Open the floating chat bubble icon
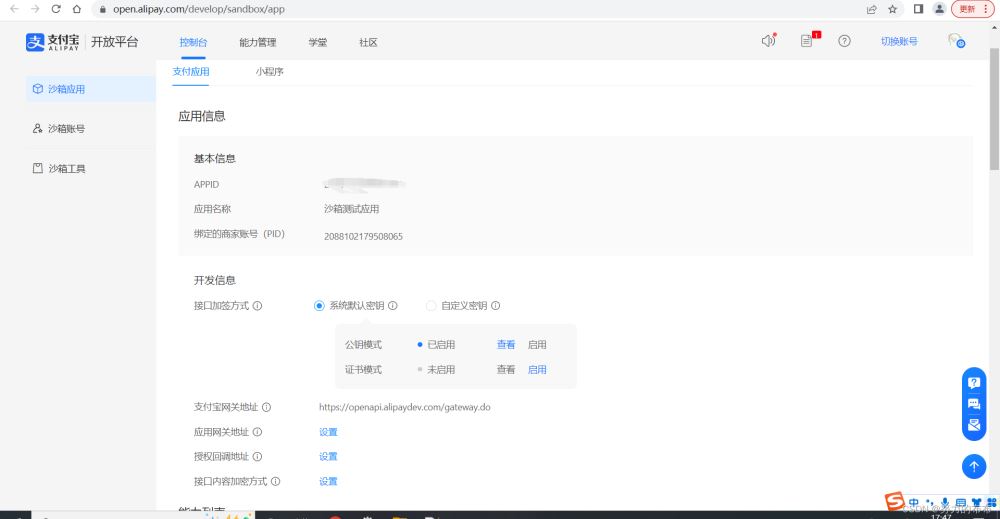This screenshot has height=519, width=1000. [974, 404]
